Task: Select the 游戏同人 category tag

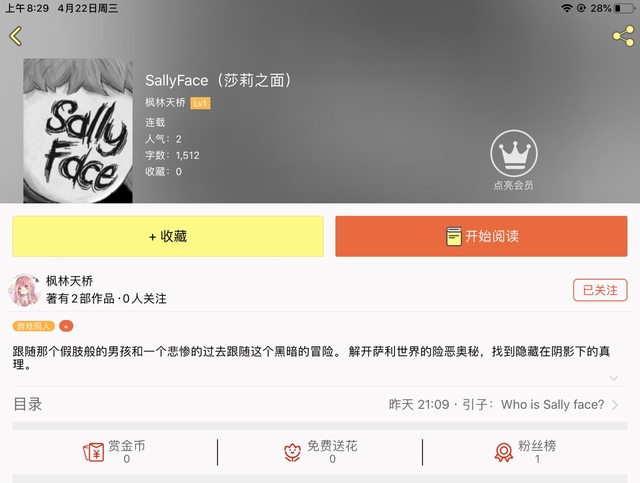Action: (33, 326)
